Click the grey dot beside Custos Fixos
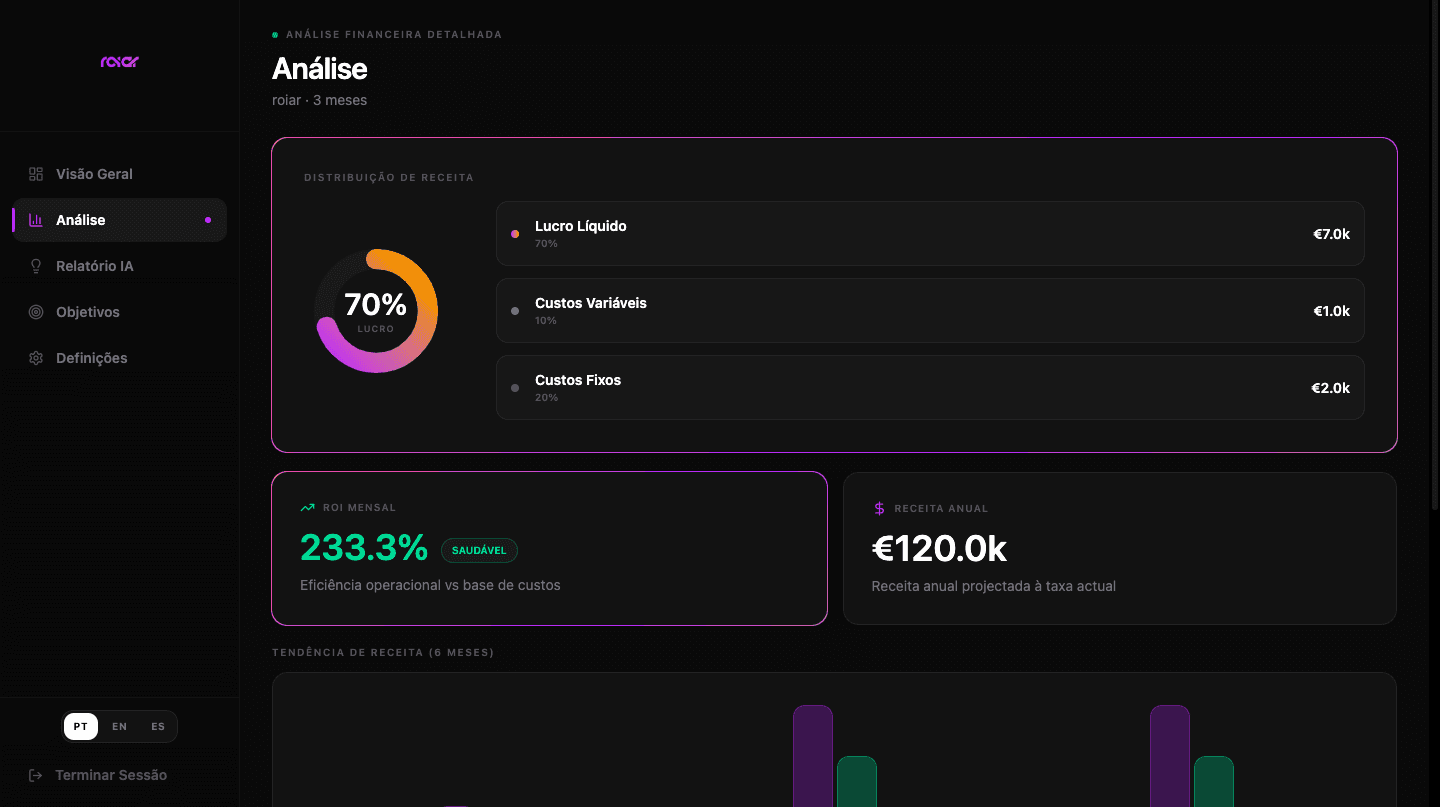 coord(515,388)
